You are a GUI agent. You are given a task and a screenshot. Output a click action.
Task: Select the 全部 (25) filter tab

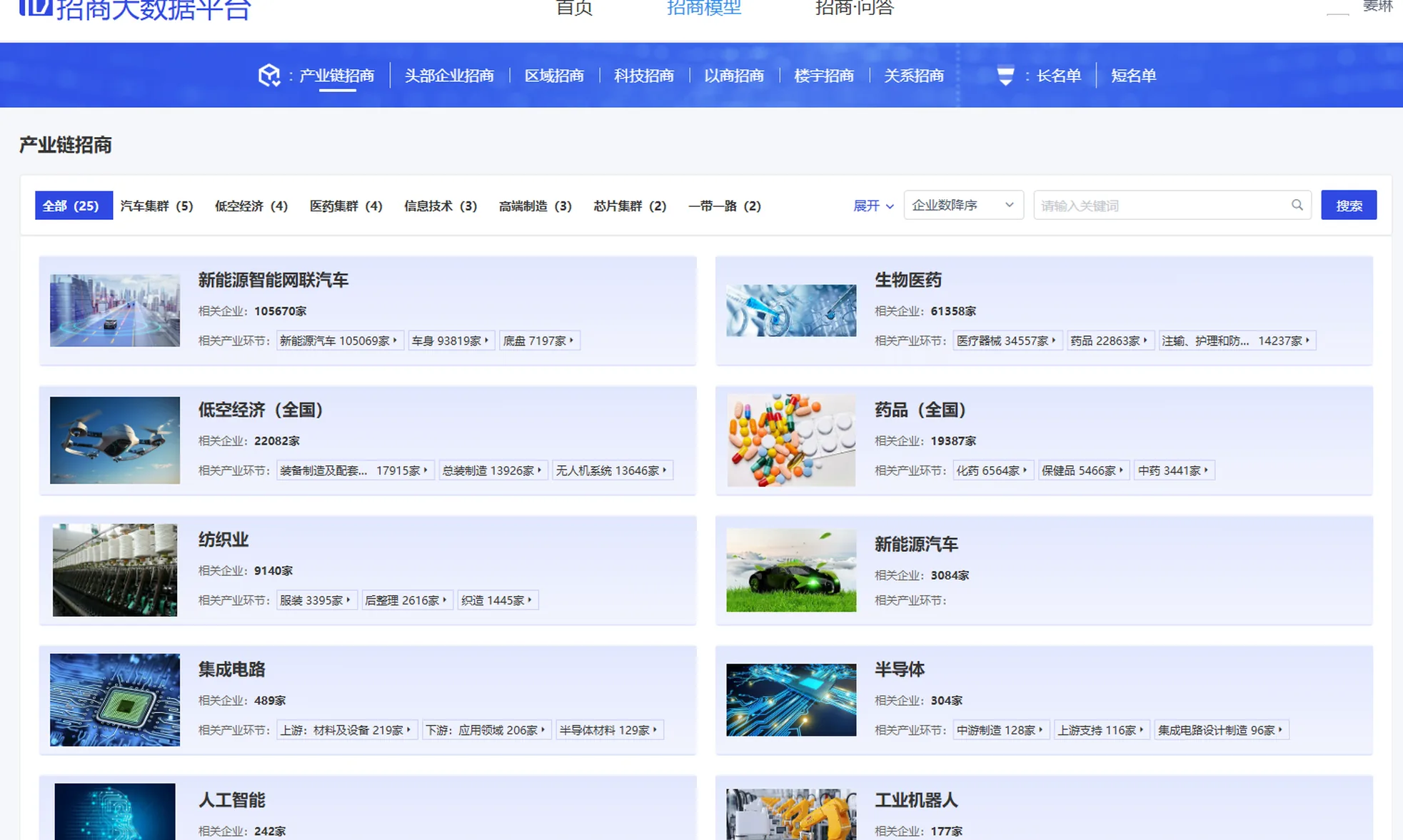(x=74, y=206)
